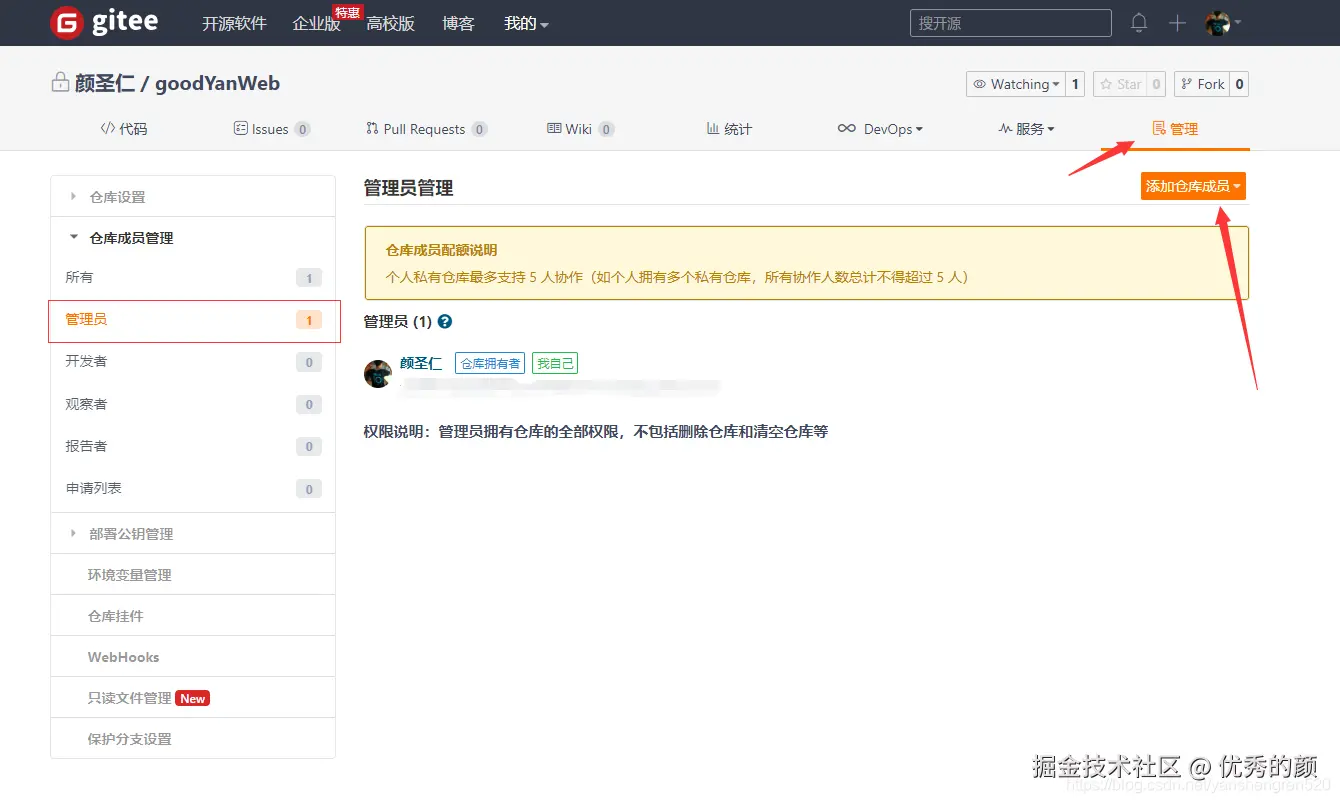Open the Watching dropdown button
This screenshot has height=803, width=1340.
[1016, 84]
